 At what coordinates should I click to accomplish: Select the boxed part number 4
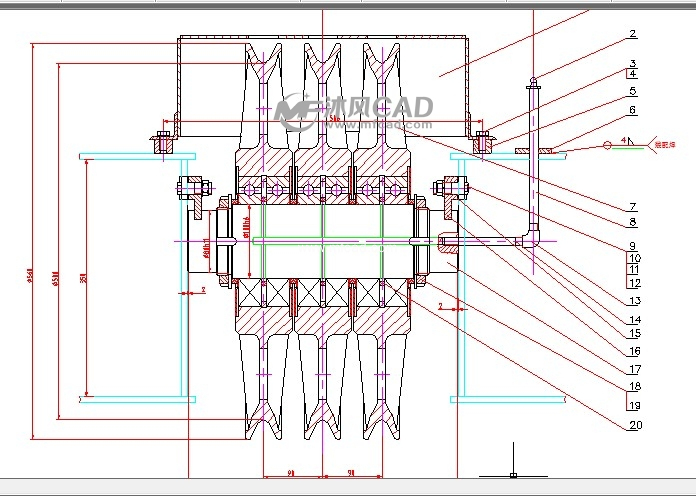click(x=632, y=73)
